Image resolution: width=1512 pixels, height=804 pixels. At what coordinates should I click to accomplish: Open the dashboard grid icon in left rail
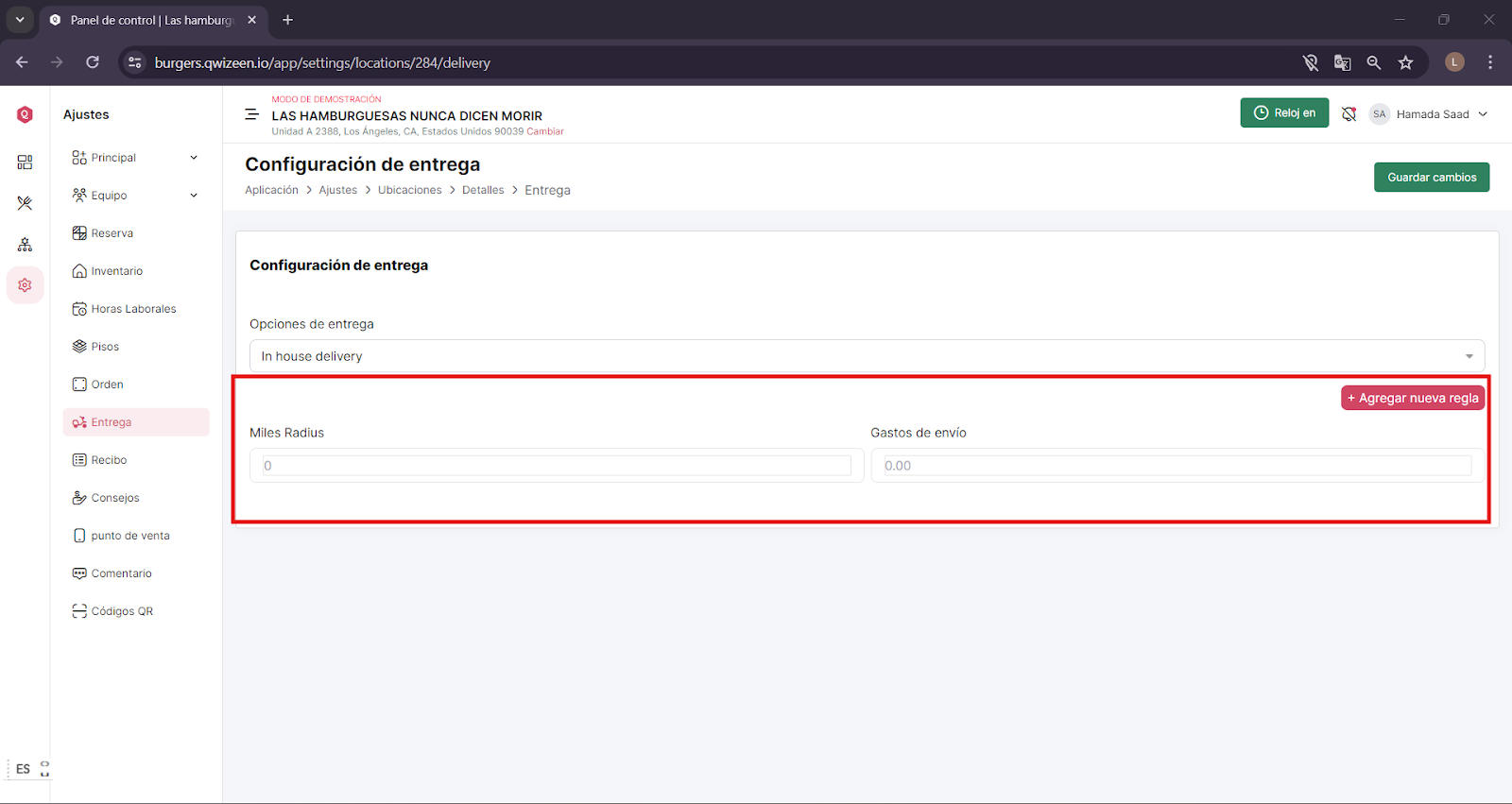[25, 163]
